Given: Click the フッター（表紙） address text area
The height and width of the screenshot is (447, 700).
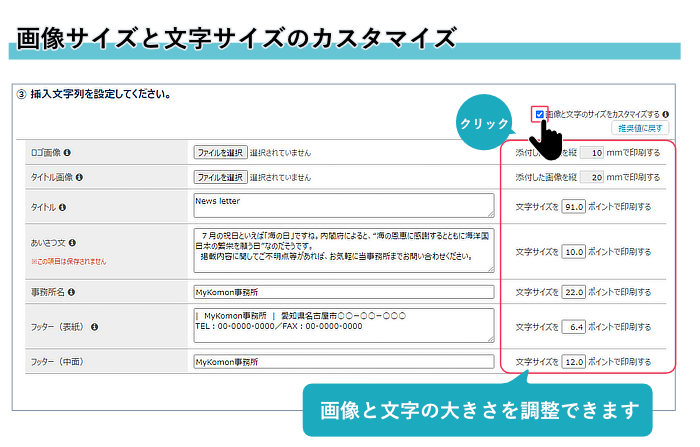Looking at the screenshot, I should point(343,326).
